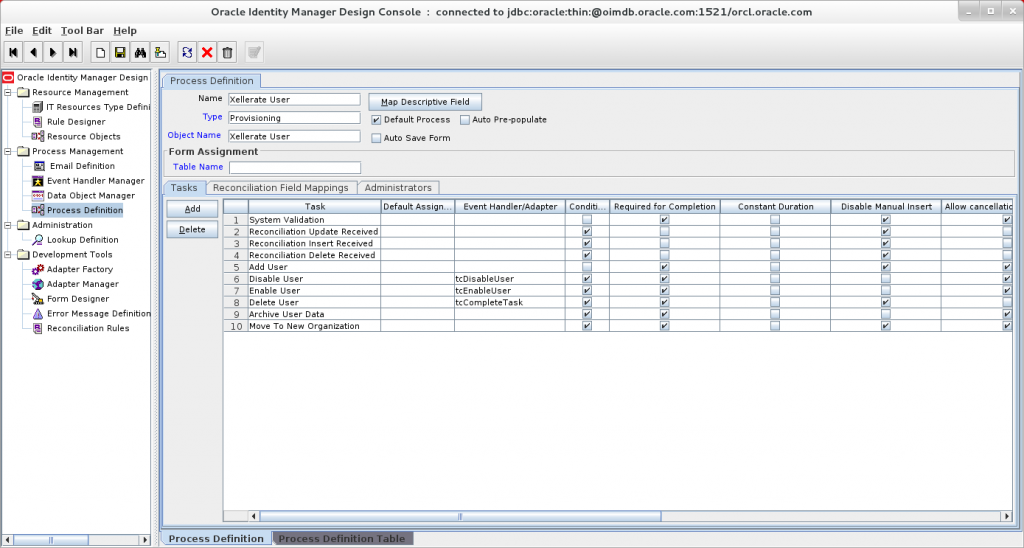Click the Save toolbar icon
Screen dimensions: 1024x548
pyautogui.click(x=119, y=52)
